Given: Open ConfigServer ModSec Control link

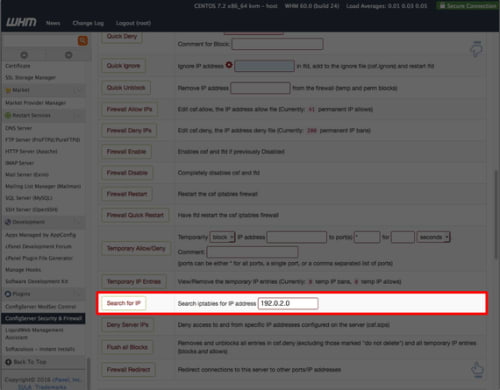Looking at the screenshot, I should (x=40, y=306).
